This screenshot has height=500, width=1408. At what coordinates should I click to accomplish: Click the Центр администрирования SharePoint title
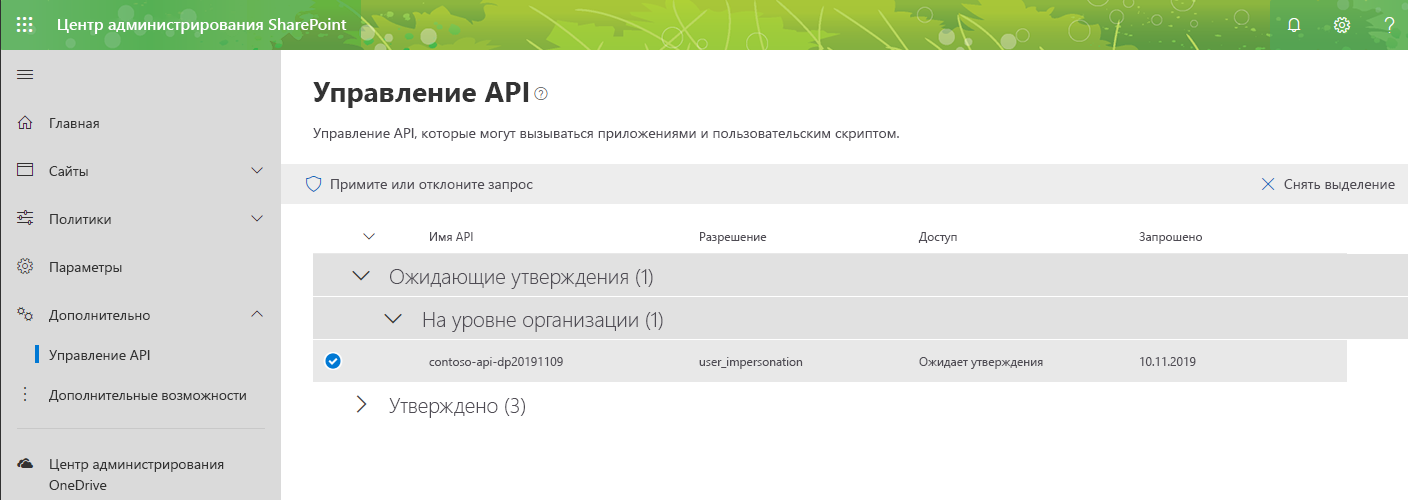coord(203,25)
